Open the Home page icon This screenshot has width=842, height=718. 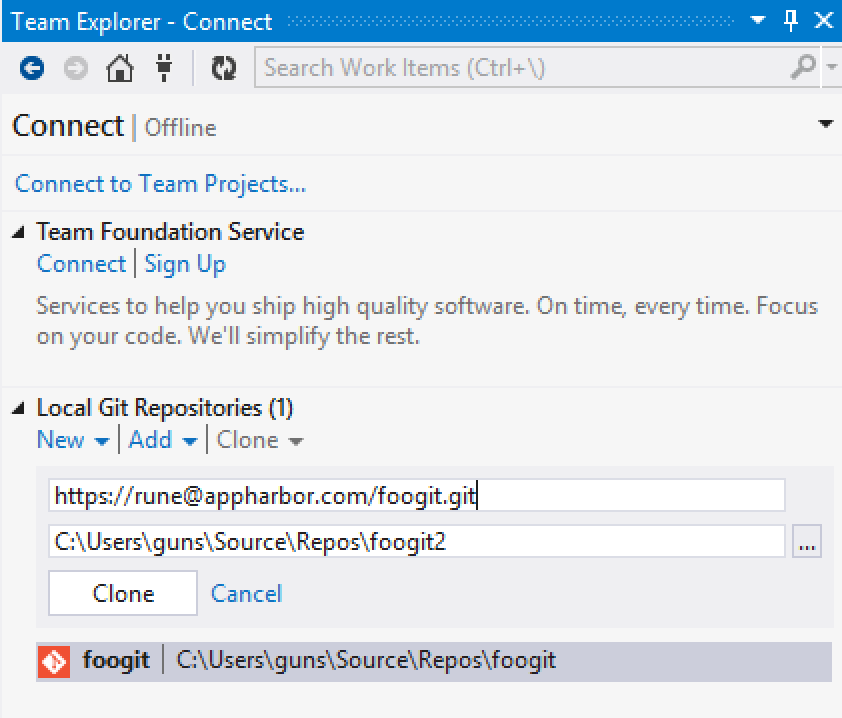click(120, 68)
